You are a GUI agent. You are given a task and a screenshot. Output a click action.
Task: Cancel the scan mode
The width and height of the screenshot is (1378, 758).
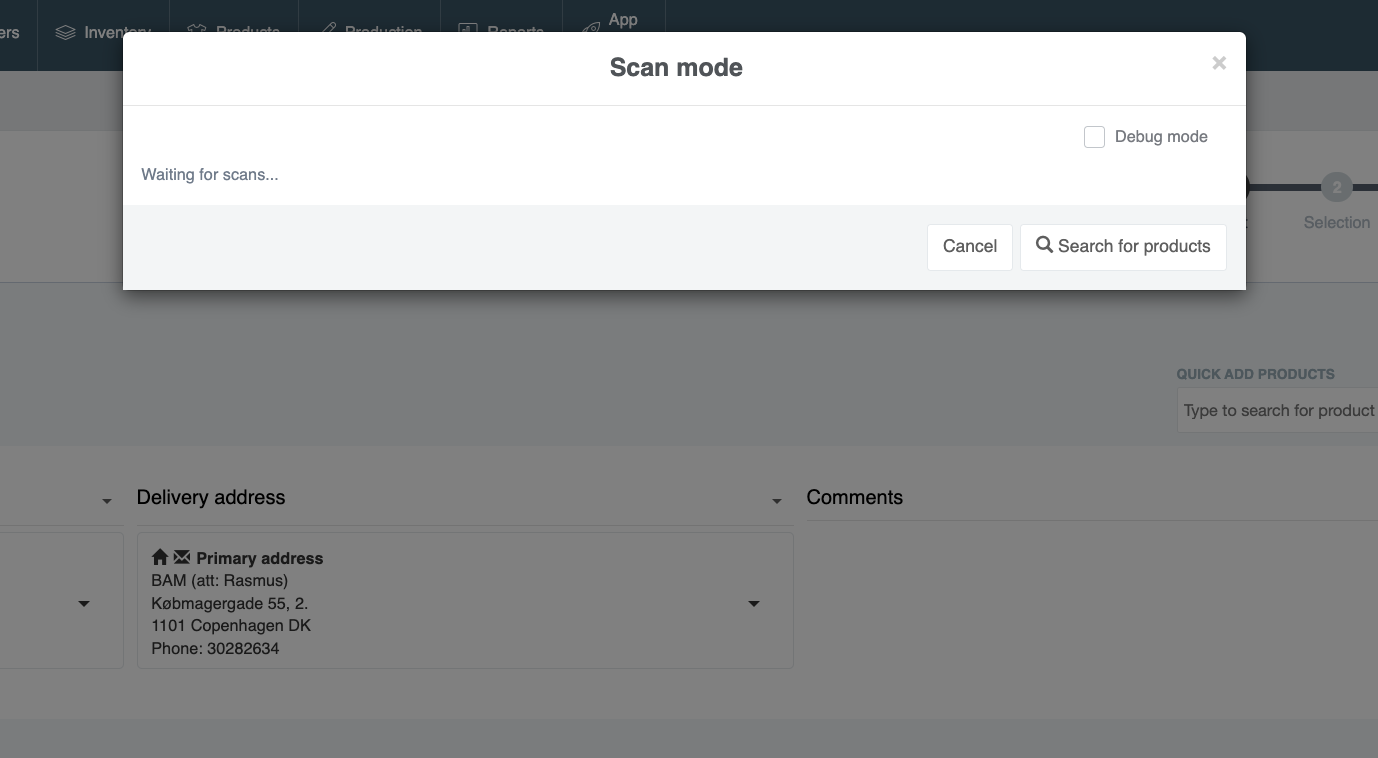(969, 246)
